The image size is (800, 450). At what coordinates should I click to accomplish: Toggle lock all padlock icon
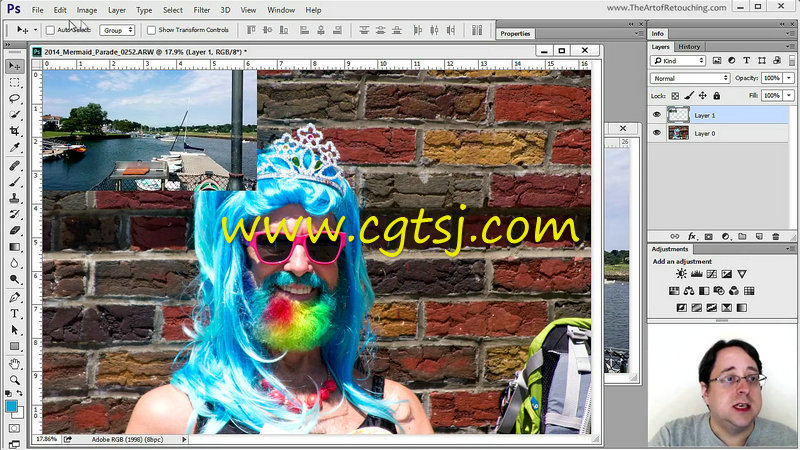point(716,96)
